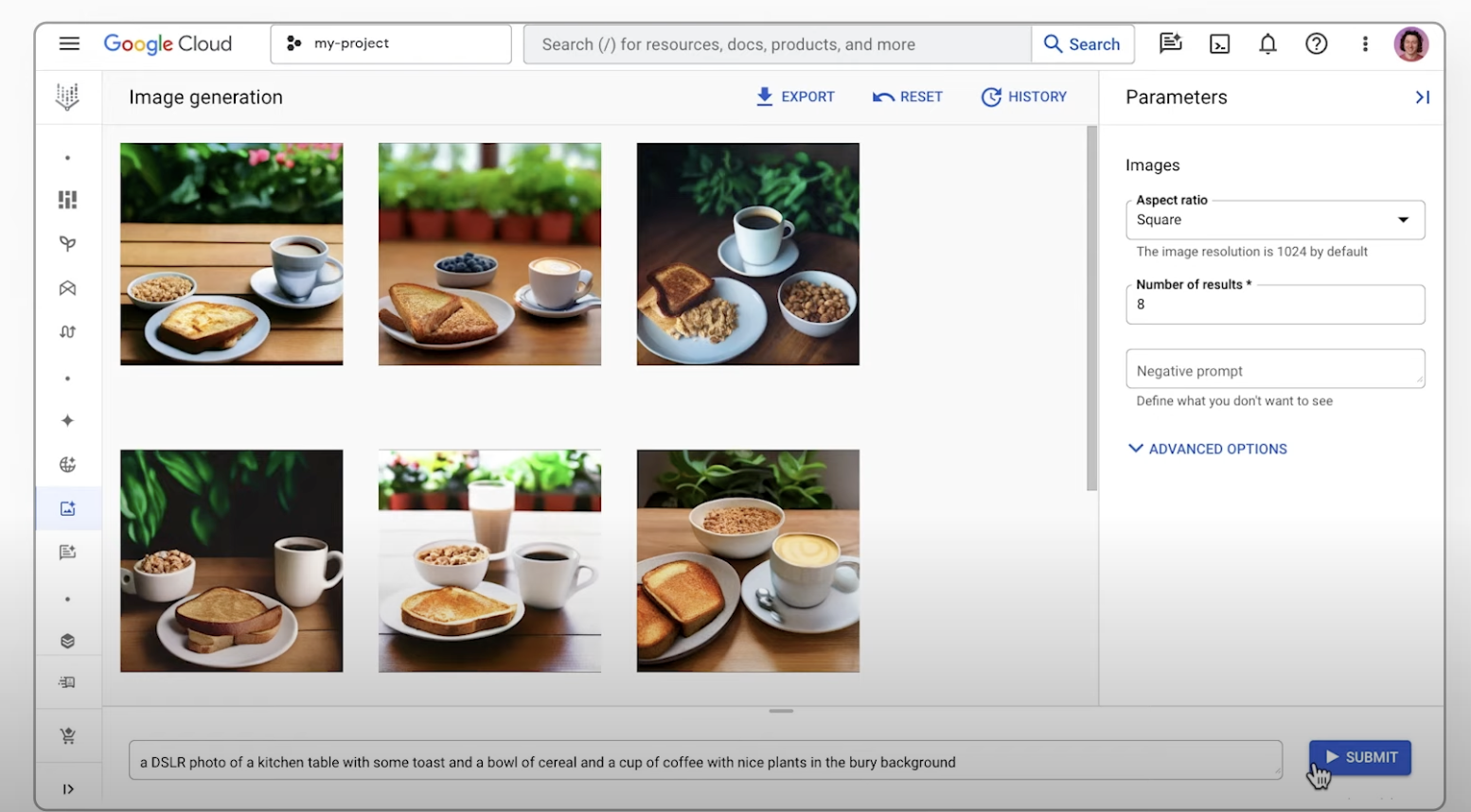The image size is (1471, 812).
Task: Click the Vertex AI logo at sidebar top
Action: (67, 97)
